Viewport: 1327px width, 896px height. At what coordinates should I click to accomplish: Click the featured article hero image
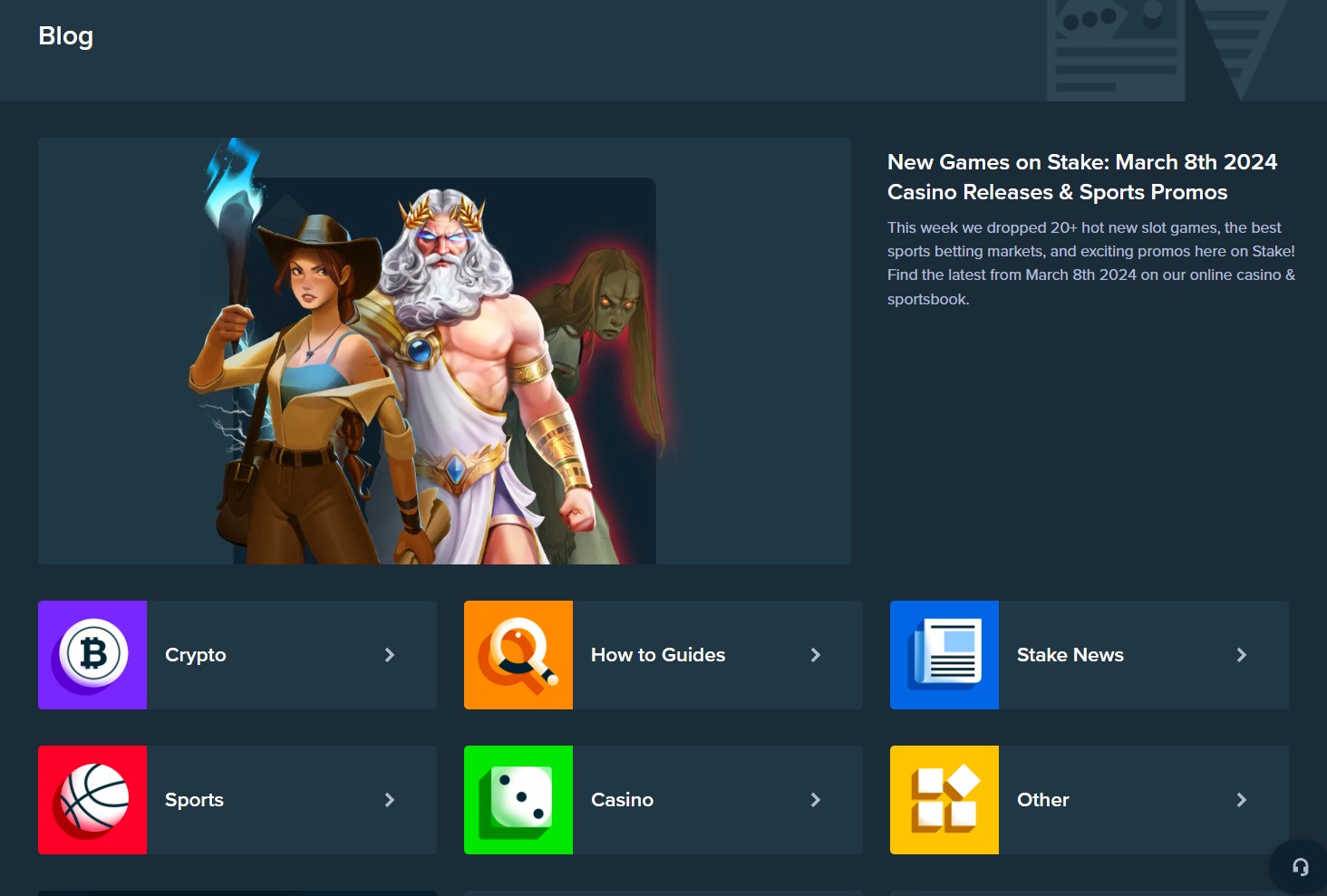click(444, 351)
